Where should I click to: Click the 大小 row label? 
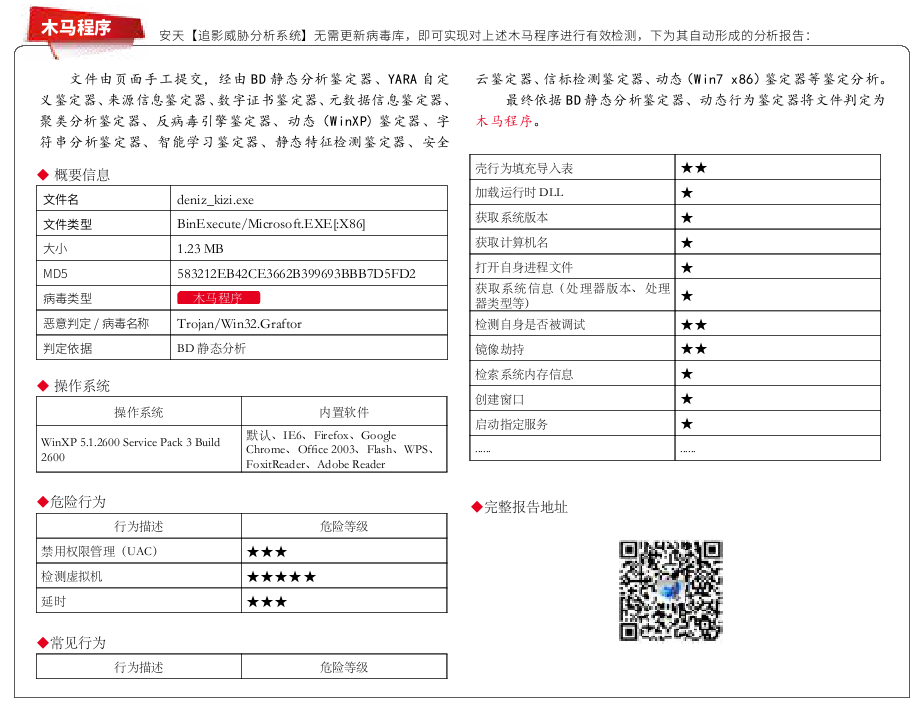[x=55, y=249]
